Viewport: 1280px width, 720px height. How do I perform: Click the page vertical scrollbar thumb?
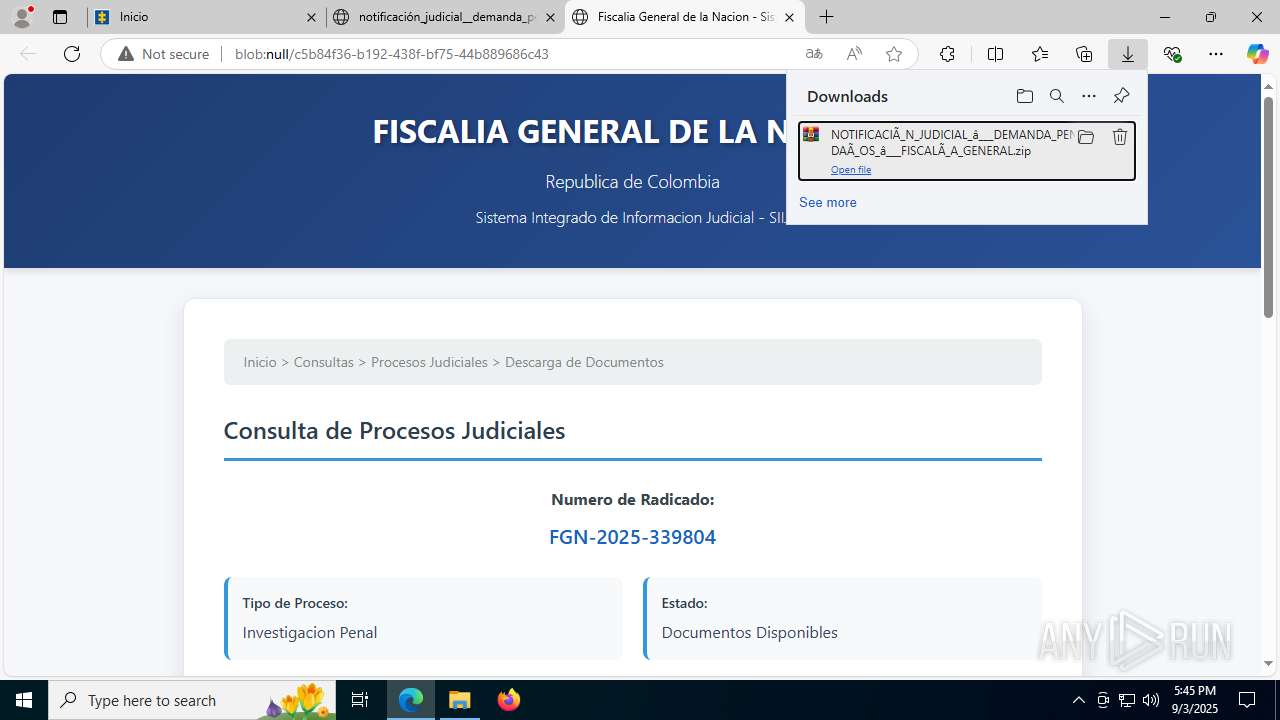click(x=1268, y=206)
